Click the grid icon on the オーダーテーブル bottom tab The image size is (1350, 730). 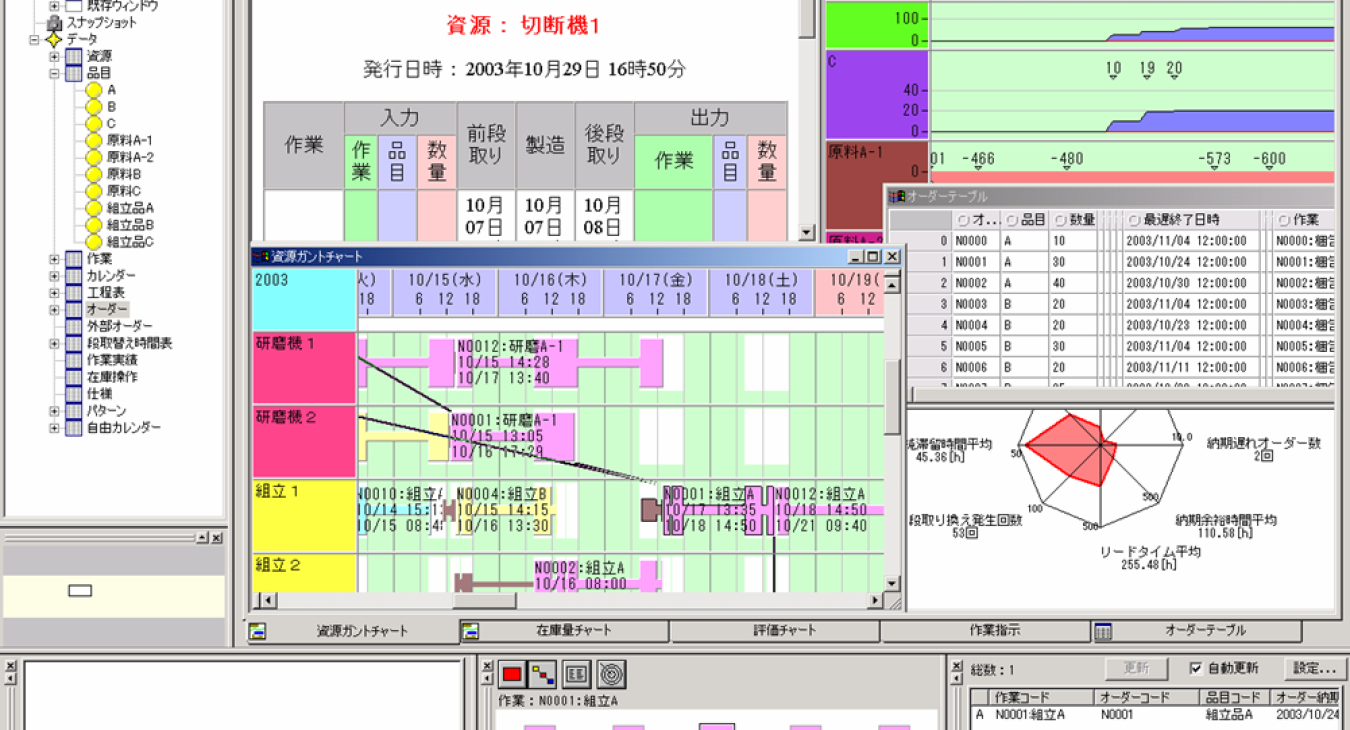pos(1103,631)
